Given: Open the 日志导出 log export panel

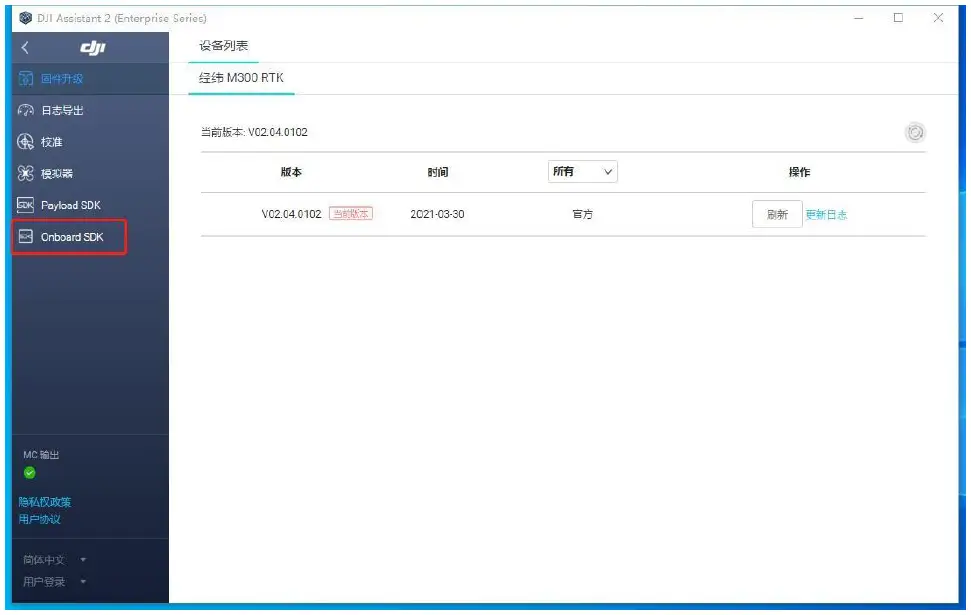Looking at the screenshot, I should 60,111.
